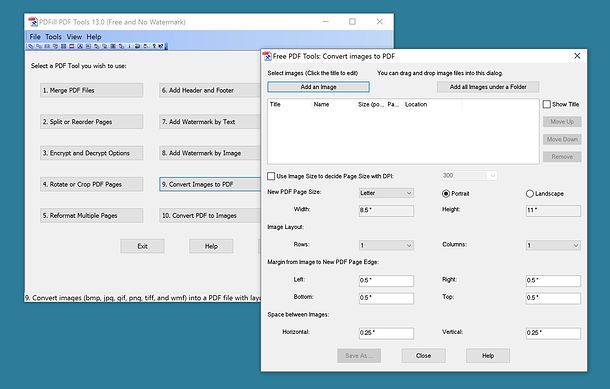Screen dimensions: 610x389
Task: Choose 1. Merge PDF Files
Action: tap(91, 90)
